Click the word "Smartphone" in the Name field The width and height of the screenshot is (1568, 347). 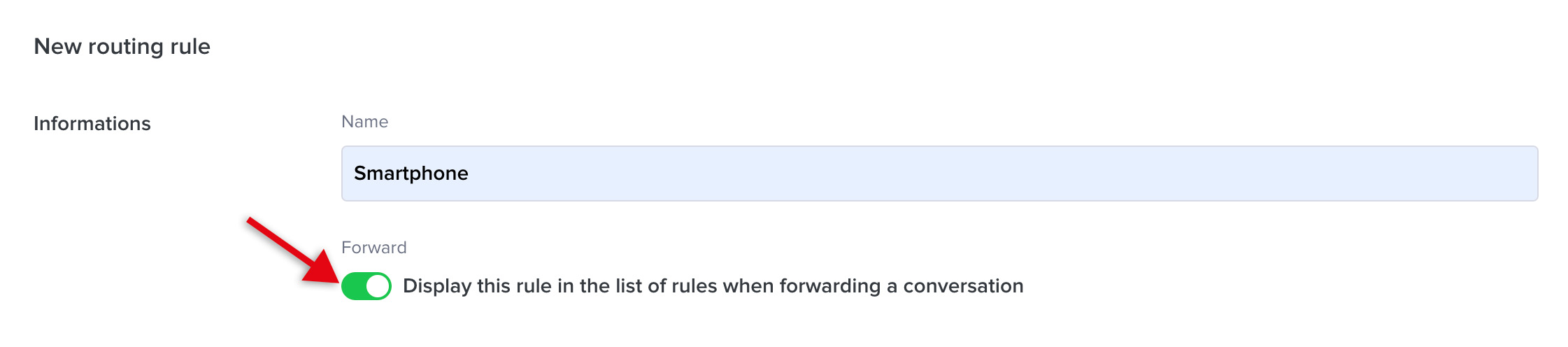click(x=411, y=173)
